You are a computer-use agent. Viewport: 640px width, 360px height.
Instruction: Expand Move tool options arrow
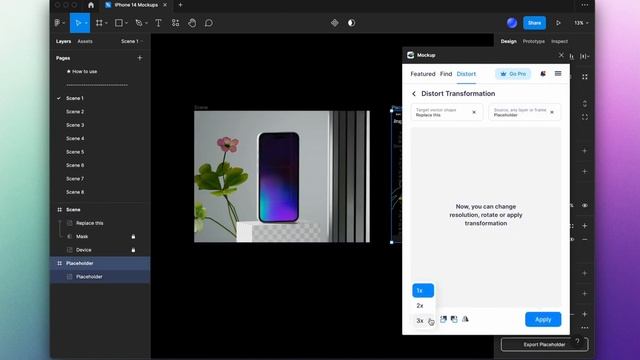pyautogui.click(x=86, y=23)
